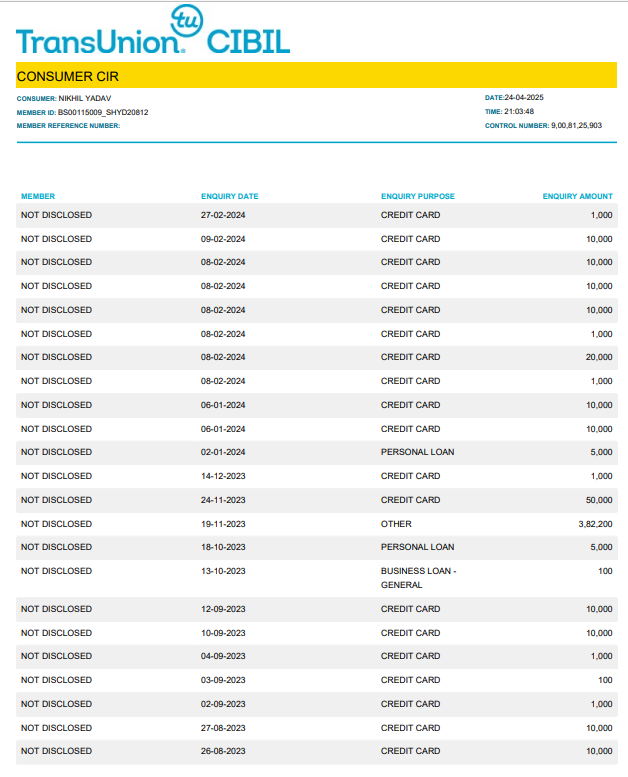
Task: Click the MEMBER REFERENCE NUMBER label
Action: [68, 126]
